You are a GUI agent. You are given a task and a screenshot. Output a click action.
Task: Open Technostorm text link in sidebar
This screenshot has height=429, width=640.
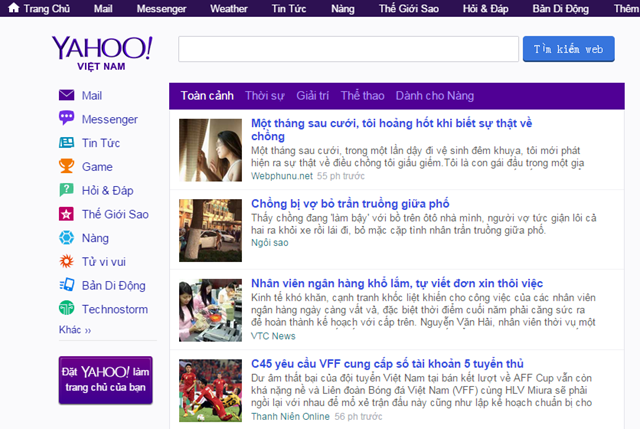pos(115,309)
